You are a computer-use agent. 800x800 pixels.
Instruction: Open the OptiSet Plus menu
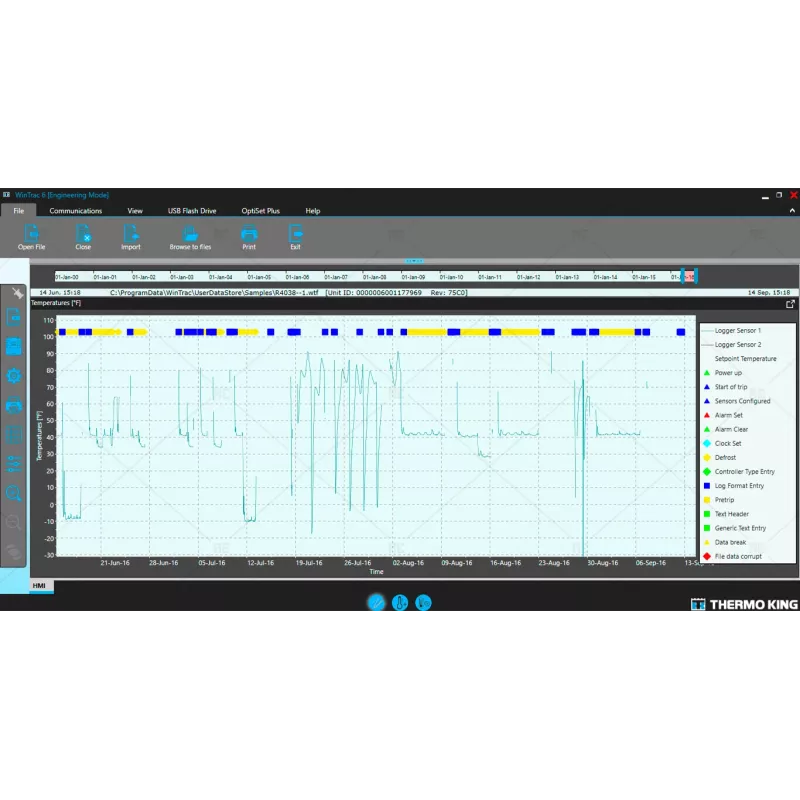(262, 211)
